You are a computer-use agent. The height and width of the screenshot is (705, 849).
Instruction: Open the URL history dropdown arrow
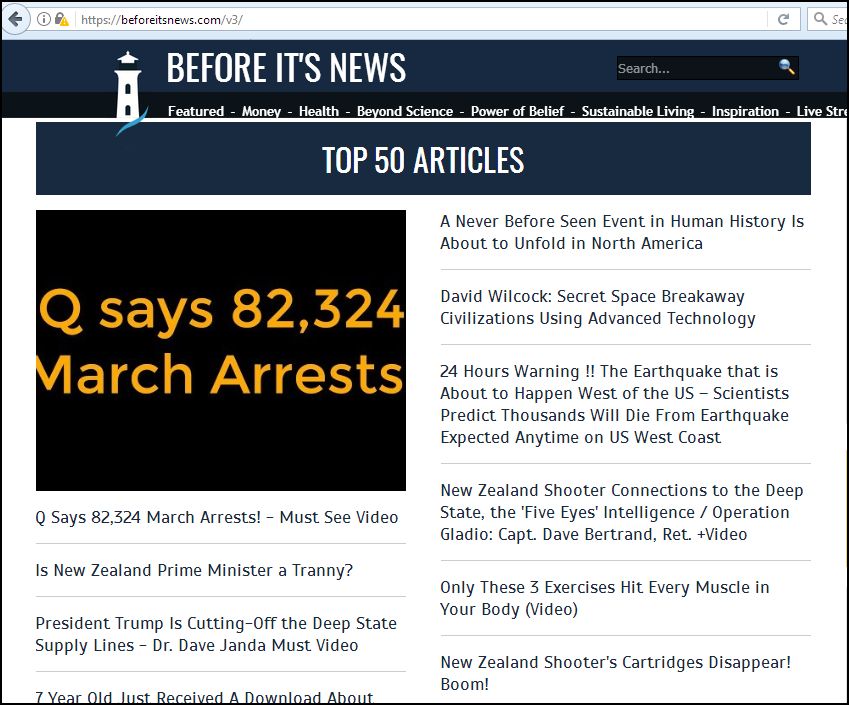click(755, 19)
